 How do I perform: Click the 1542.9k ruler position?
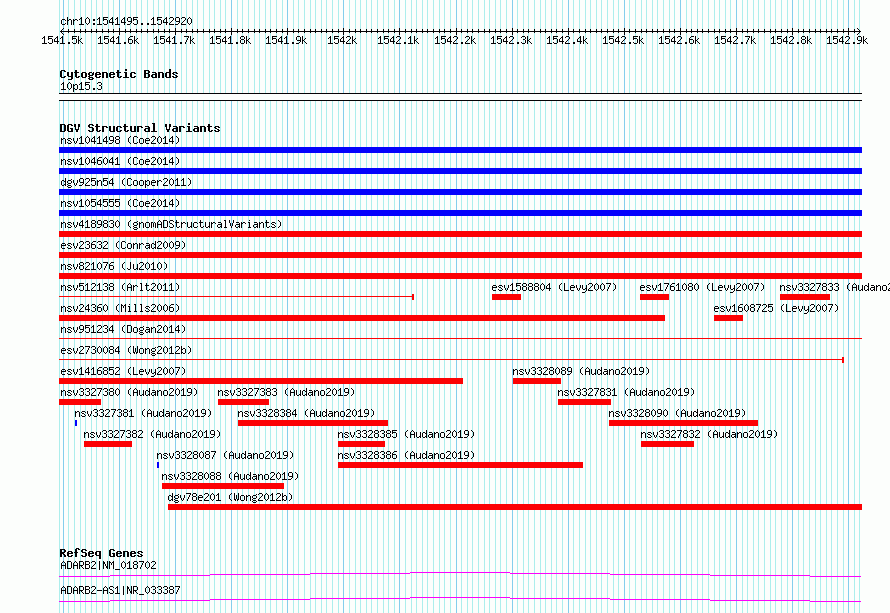coord(847,40)
